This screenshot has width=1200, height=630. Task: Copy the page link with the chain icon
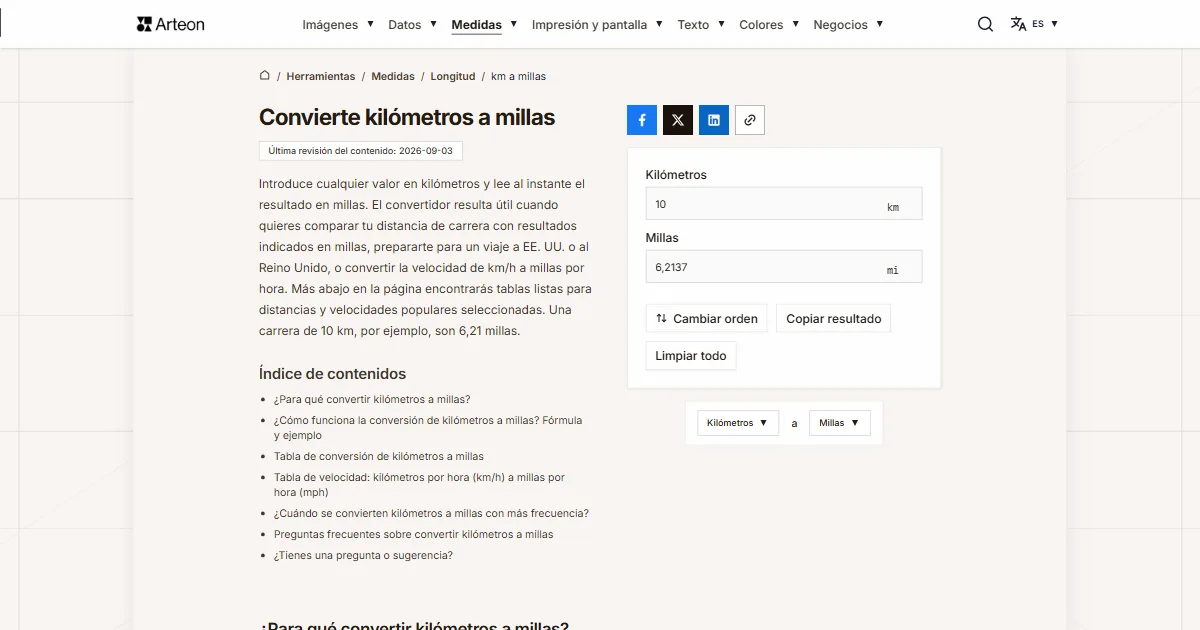pos(750,120)
